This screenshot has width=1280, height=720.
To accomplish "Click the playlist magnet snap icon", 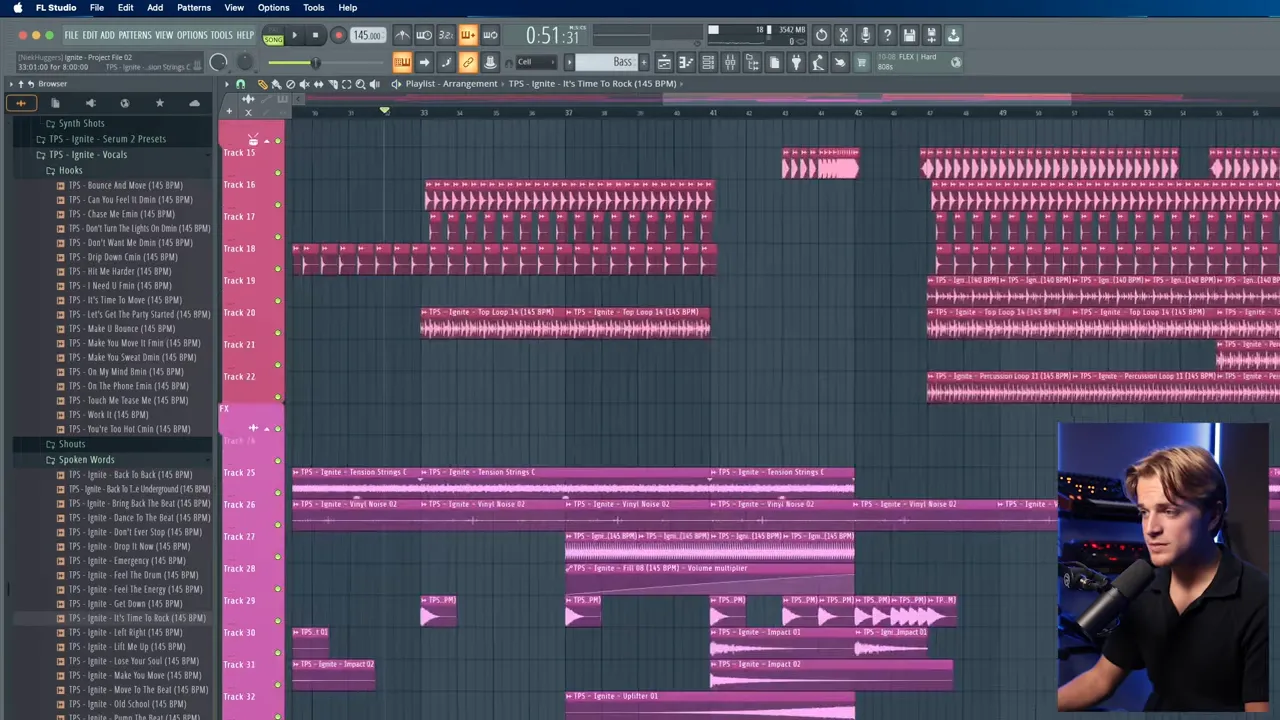I will coord(240,84).
